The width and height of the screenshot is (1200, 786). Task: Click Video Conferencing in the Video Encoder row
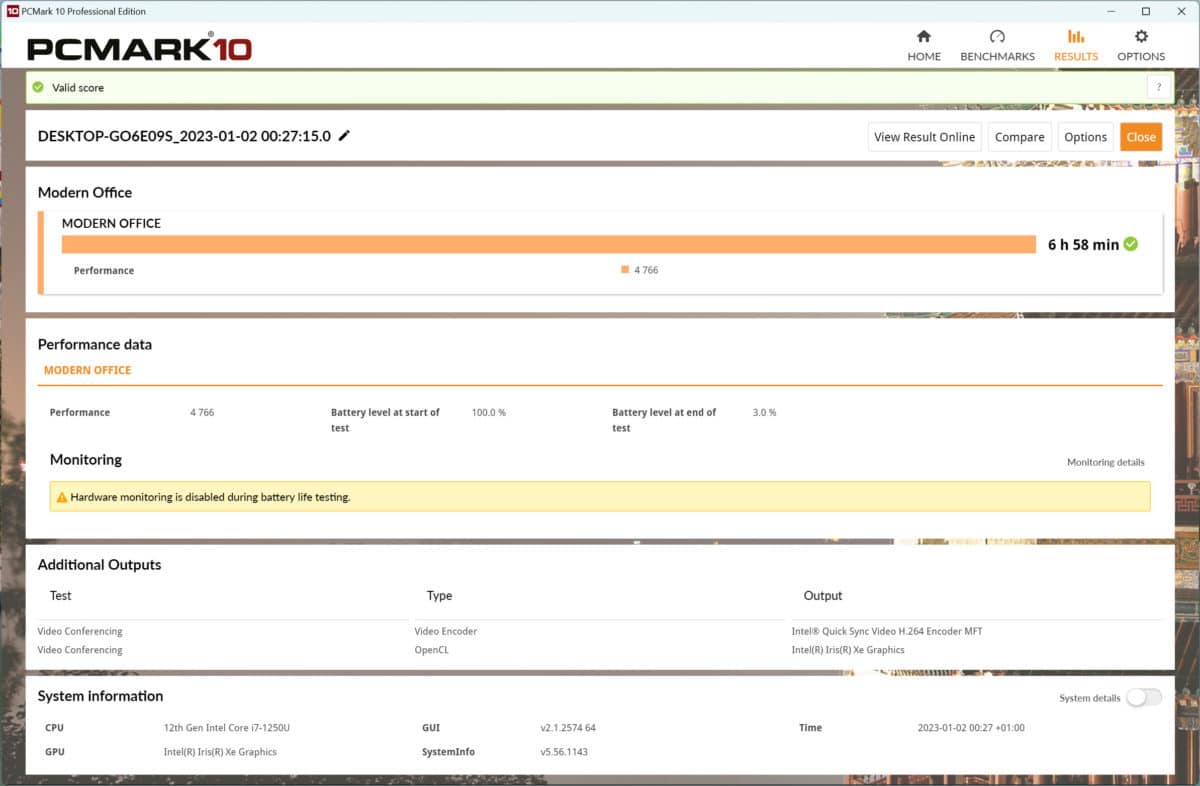coord(80,631)
